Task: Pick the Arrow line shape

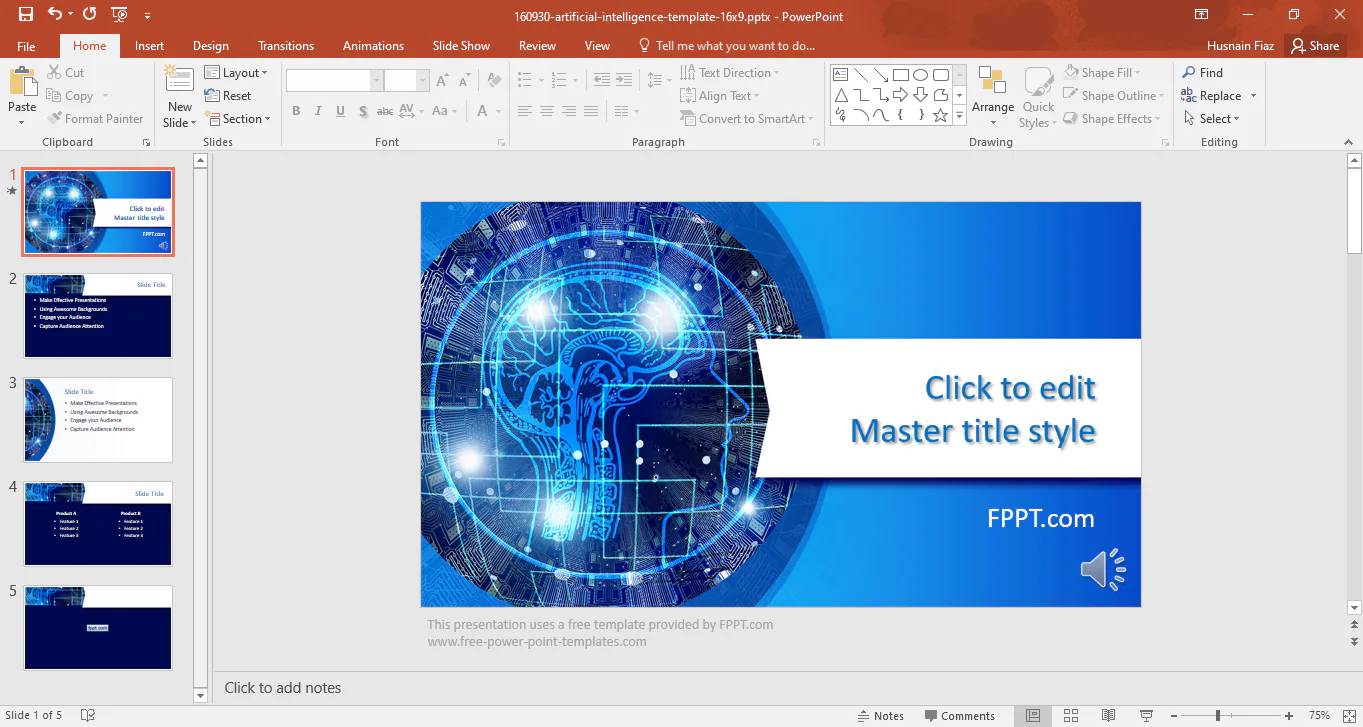Action: (x=880, y=75)
